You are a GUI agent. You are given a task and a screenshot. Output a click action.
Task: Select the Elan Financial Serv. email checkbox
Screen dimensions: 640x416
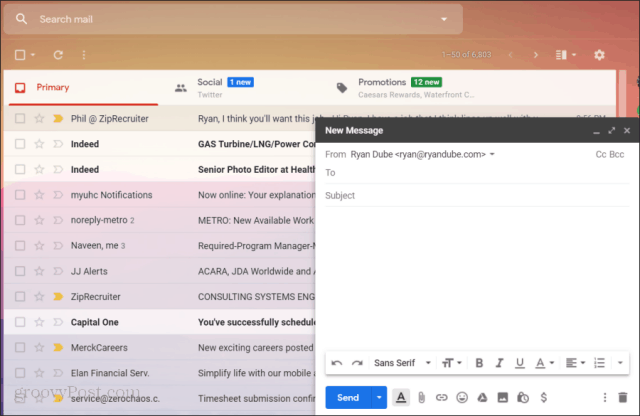(20, 373)
